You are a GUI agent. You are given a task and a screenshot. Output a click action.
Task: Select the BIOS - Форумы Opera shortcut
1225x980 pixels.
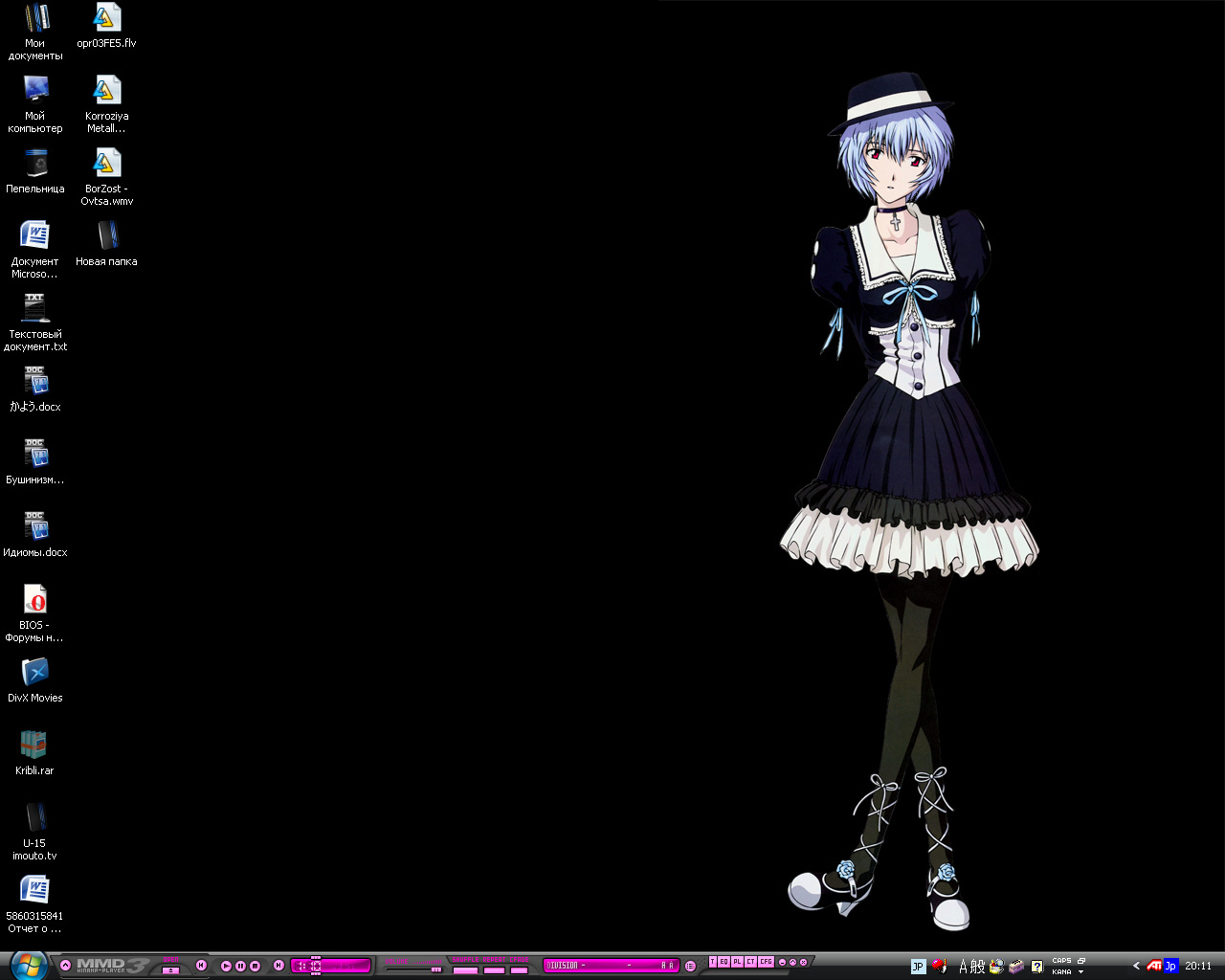pos(35,615)
